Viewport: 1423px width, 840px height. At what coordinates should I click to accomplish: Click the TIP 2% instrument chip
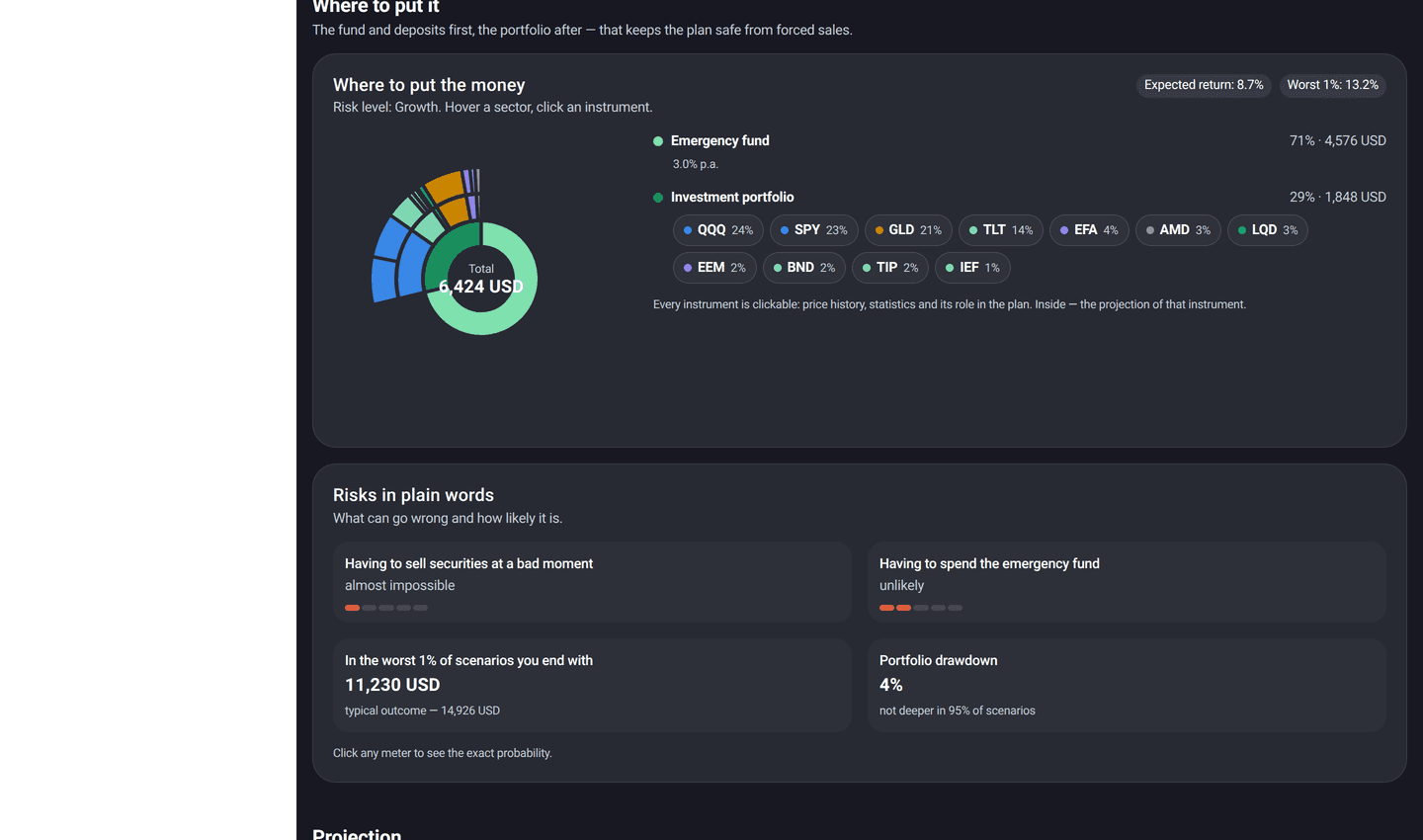click(x=890, y=268)
